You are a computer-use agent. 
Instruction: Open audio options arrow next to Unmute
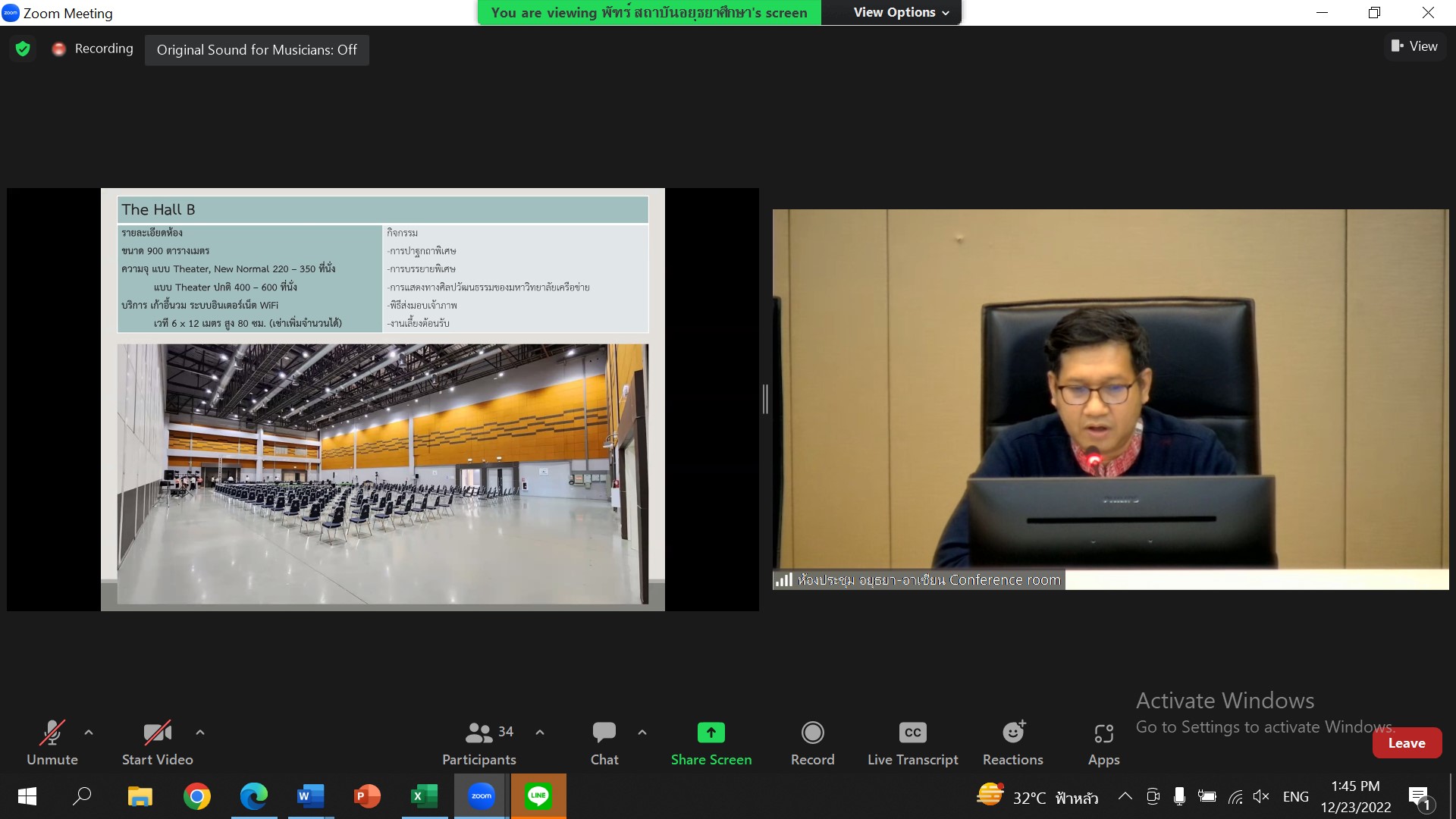pyautogui.click(x=89, y=733)
